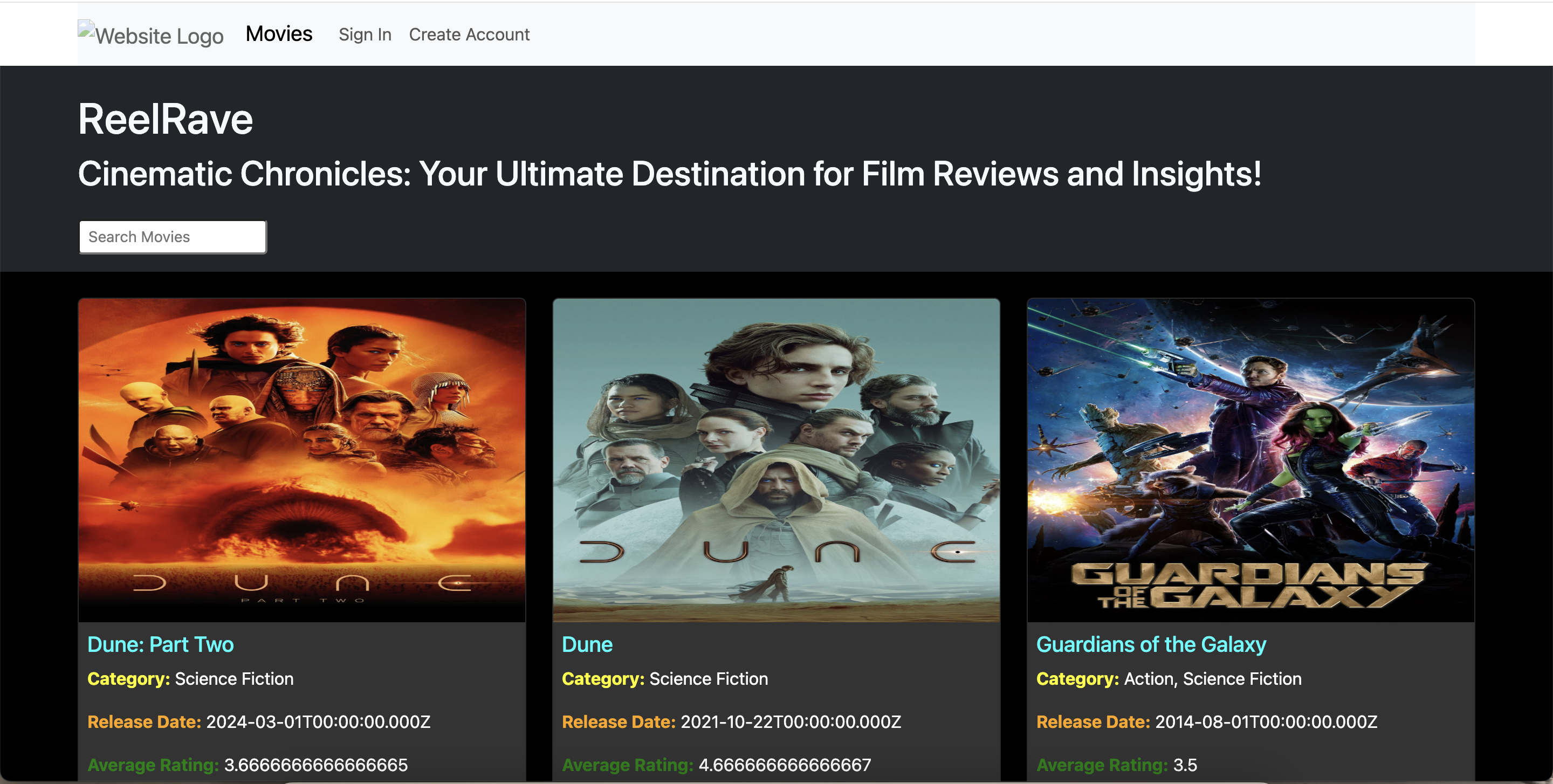This screenshot has height=784, width=1553.
Task: Open the Dune: Part Two poster
Action: pos(301,460)
